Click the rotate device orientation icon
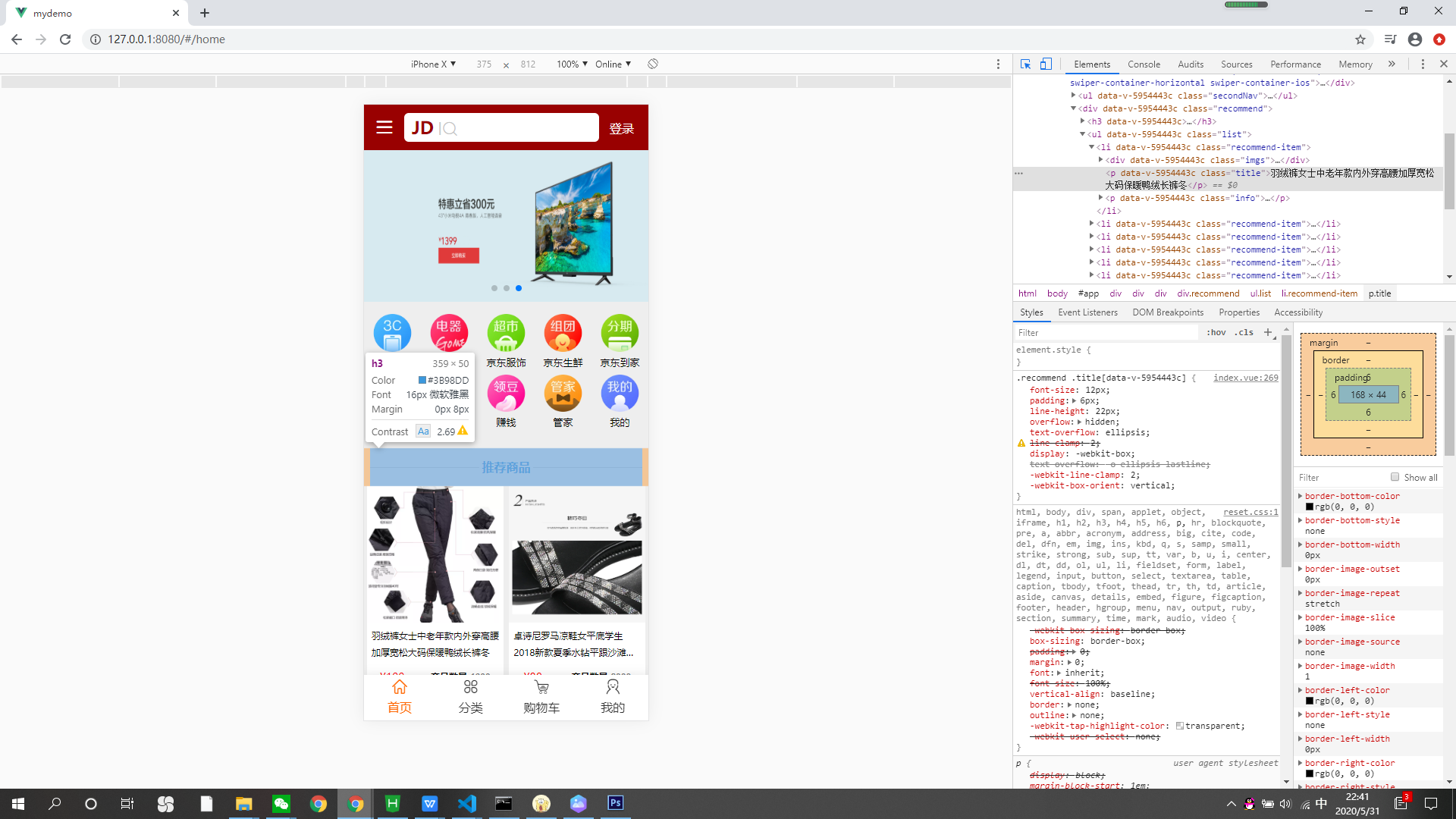Image resolution: width=1456 pixels, height=819 pixels. click(653, 64)
